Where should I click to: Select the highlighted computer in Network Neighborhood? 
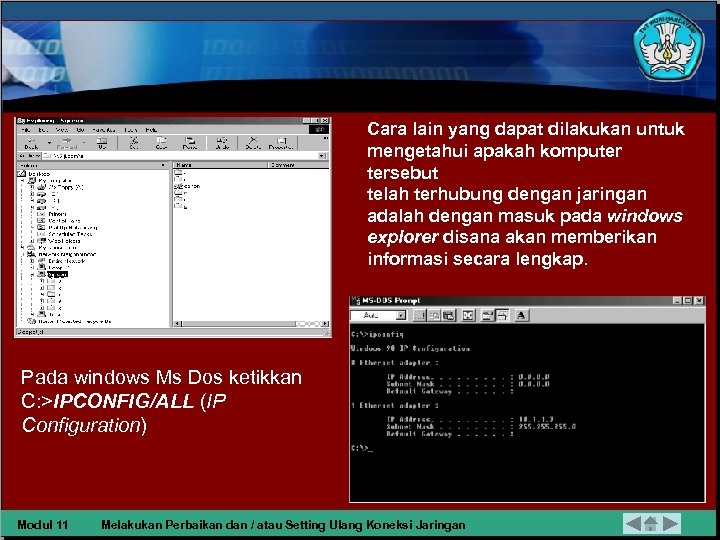pos(57,274)
